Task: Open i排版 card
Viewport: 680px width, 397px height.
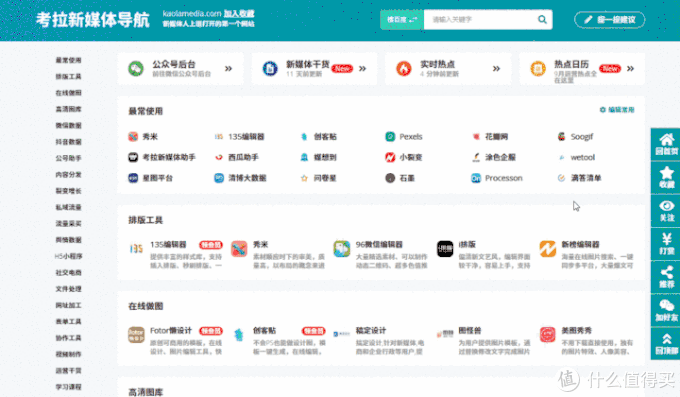Action: click(x=484, y=255)
